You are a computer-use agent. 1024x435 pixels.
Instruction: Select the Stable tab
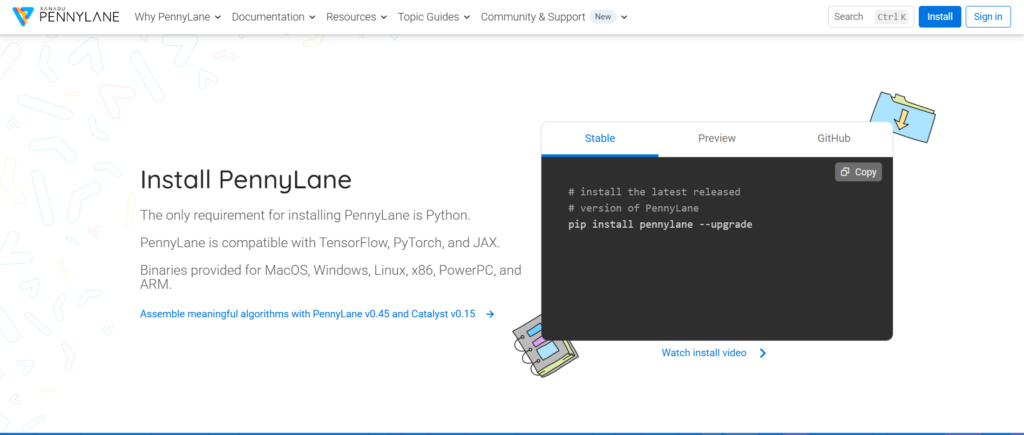pyautogui.click(x=600, y=138)
